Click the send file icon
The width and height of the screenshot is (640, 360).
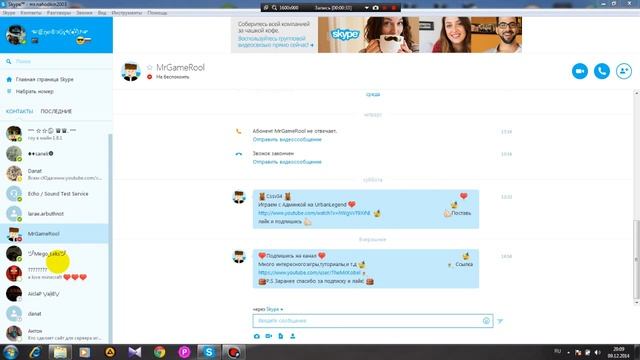[x=281, y=336]
